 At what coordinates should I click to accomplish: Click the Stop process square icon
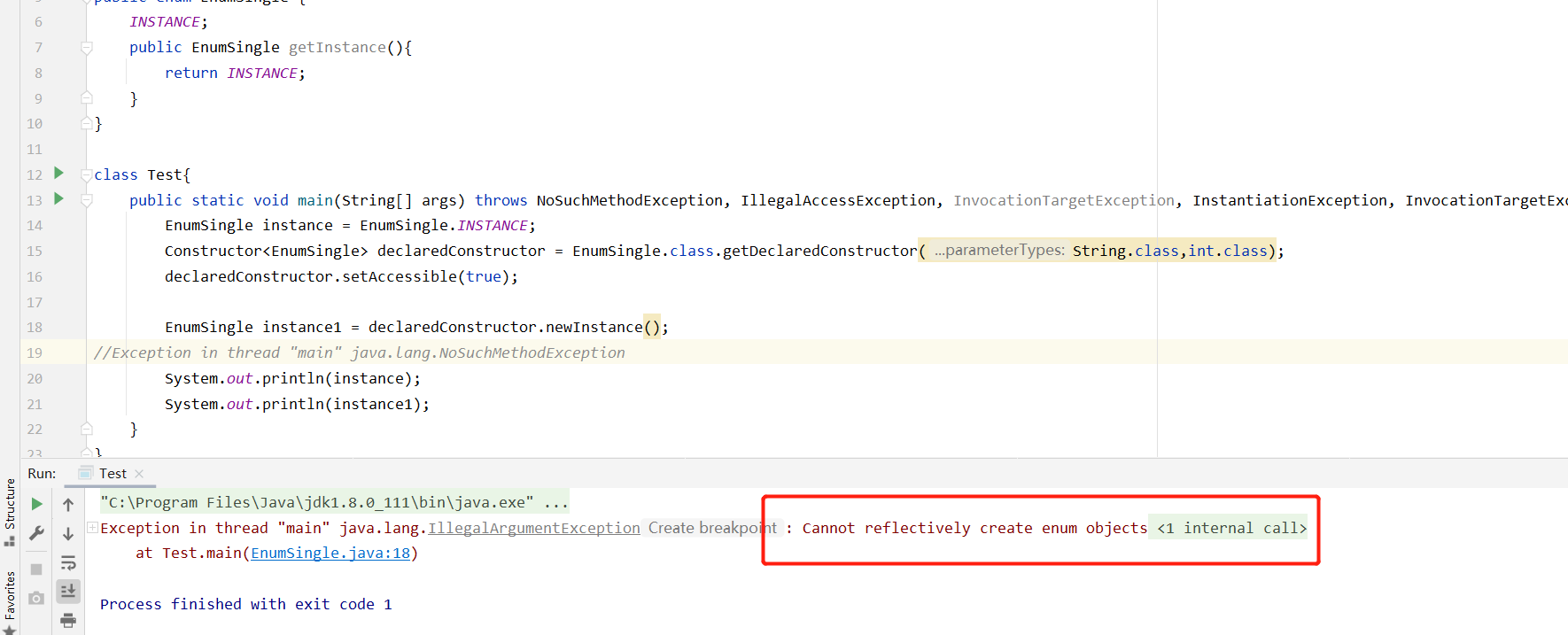pos(36,569)
